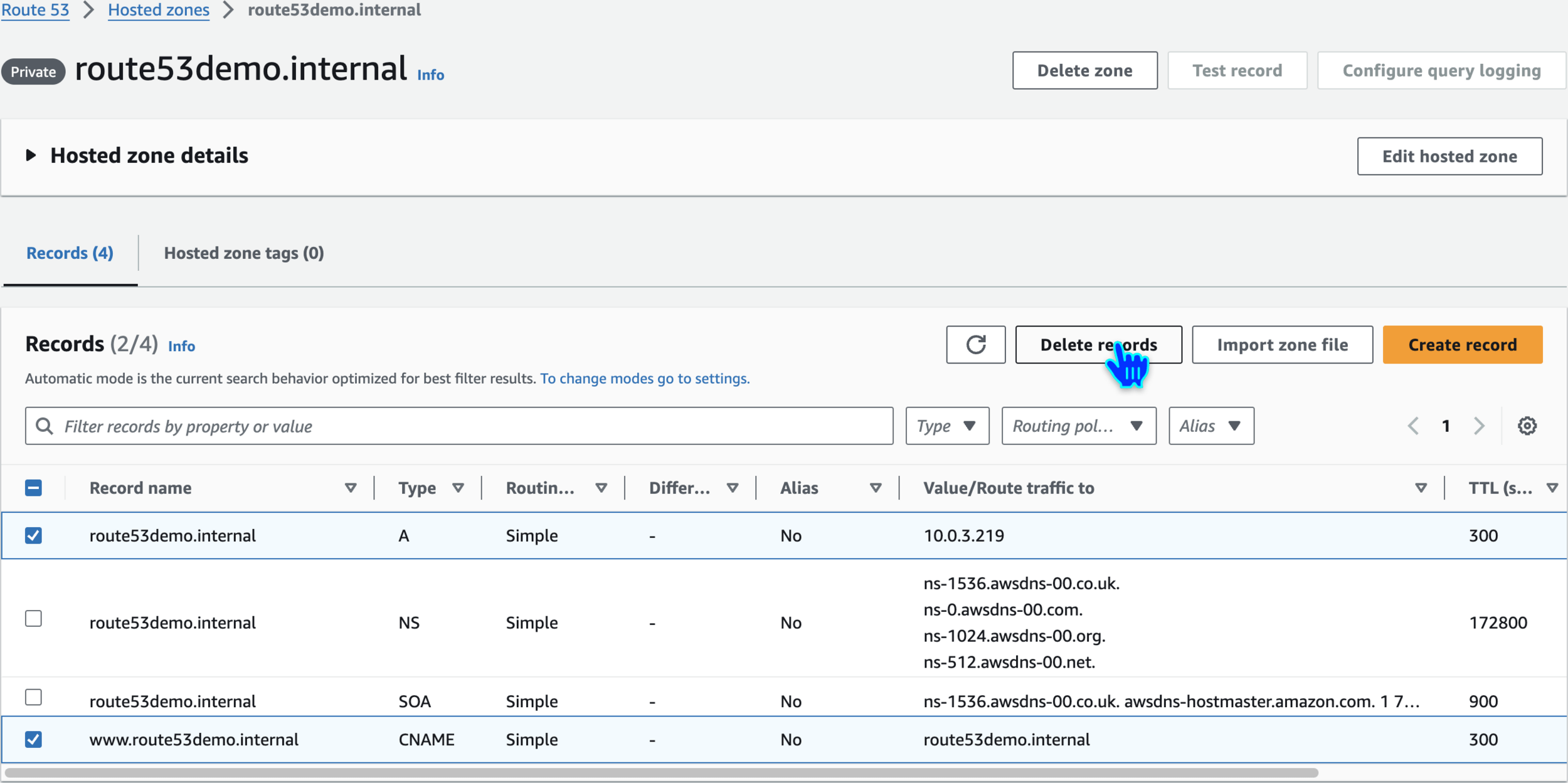Follow the change modes settings link
Image resolution: width=1568 pixels, height=783 pixels.
[645, 379]
